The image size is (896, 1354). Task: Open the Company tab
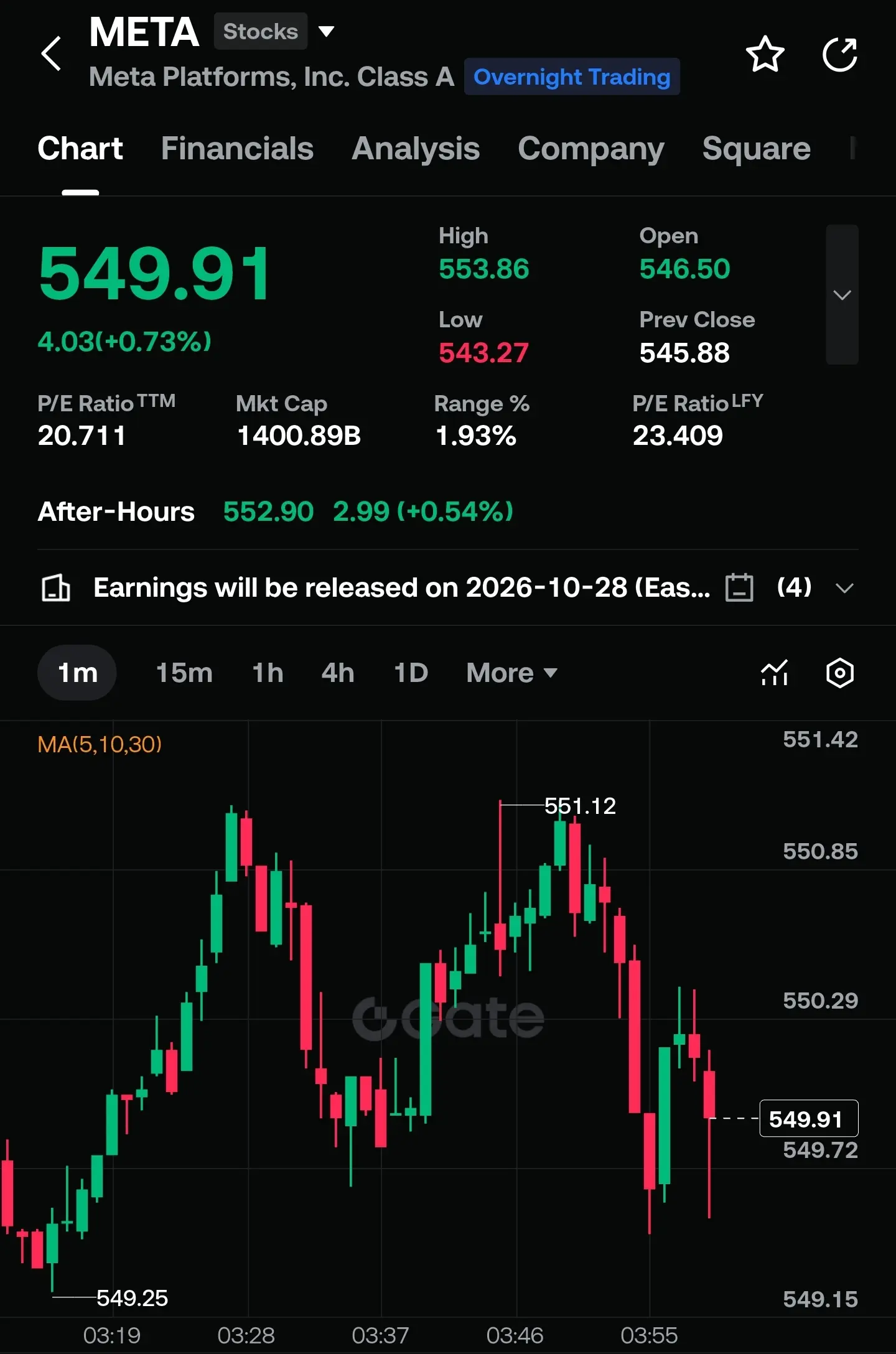click(x=591, y=149)
